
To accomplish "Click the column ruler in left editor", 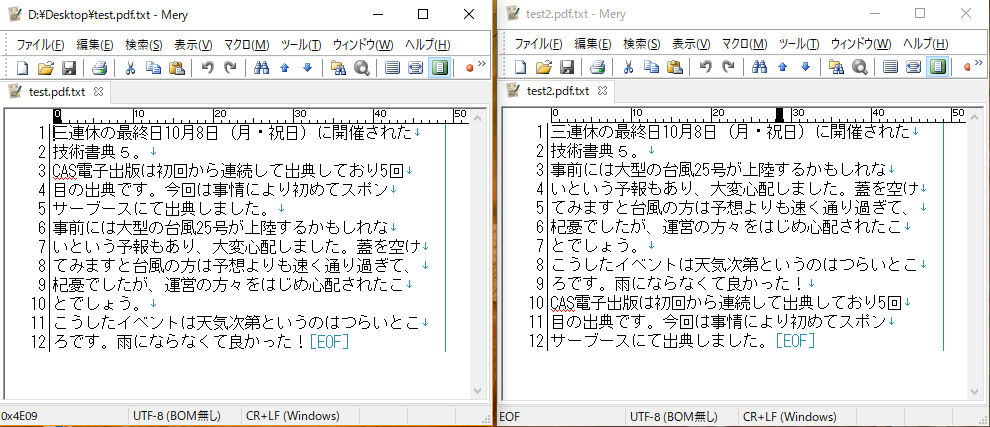I will tap(250, 115).
